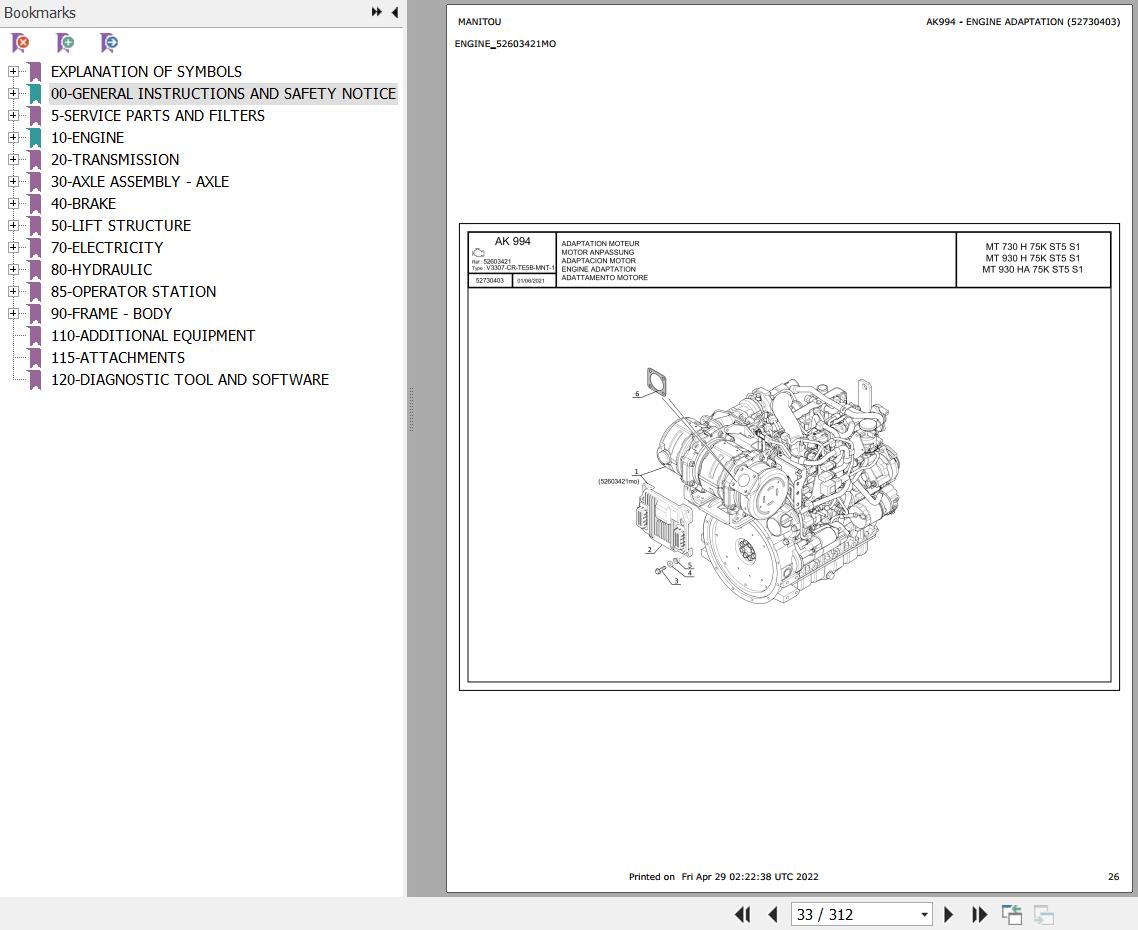The height and width of the screenshot is (930, 1138).
Task: Open the 20-TRANSMISSION bookmark
Action: (115, 160)
